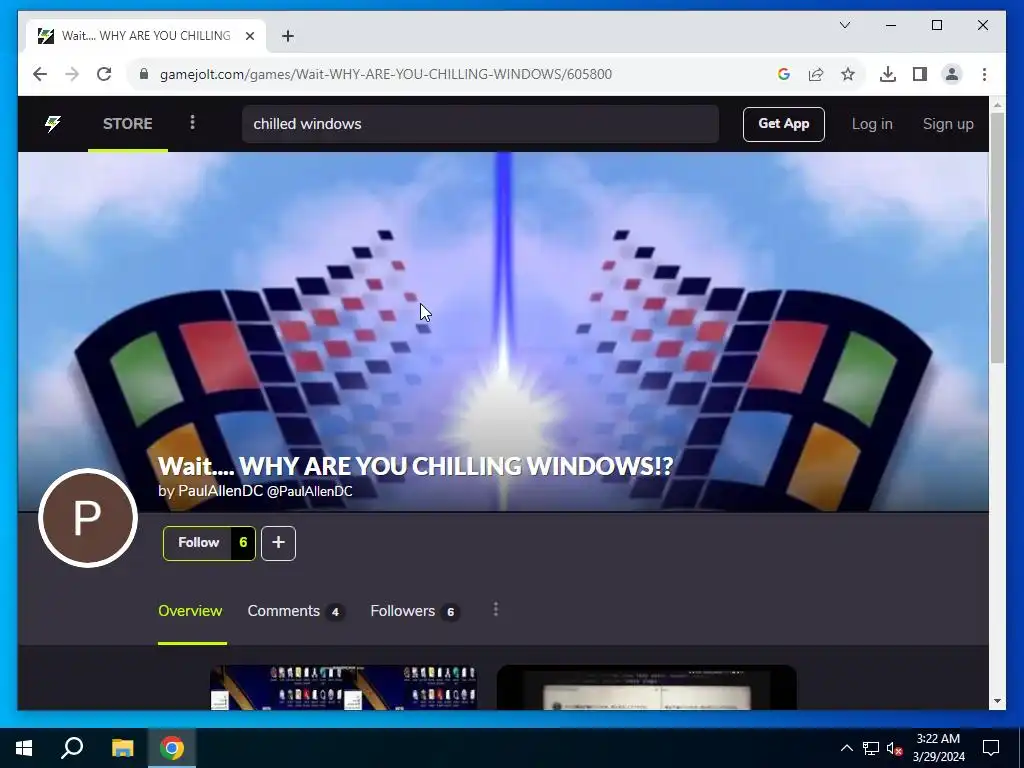Close the 'Wait.... WHY ARE YOU CHILLING' tab
The image size is (1024, 768).
point(249,36)
